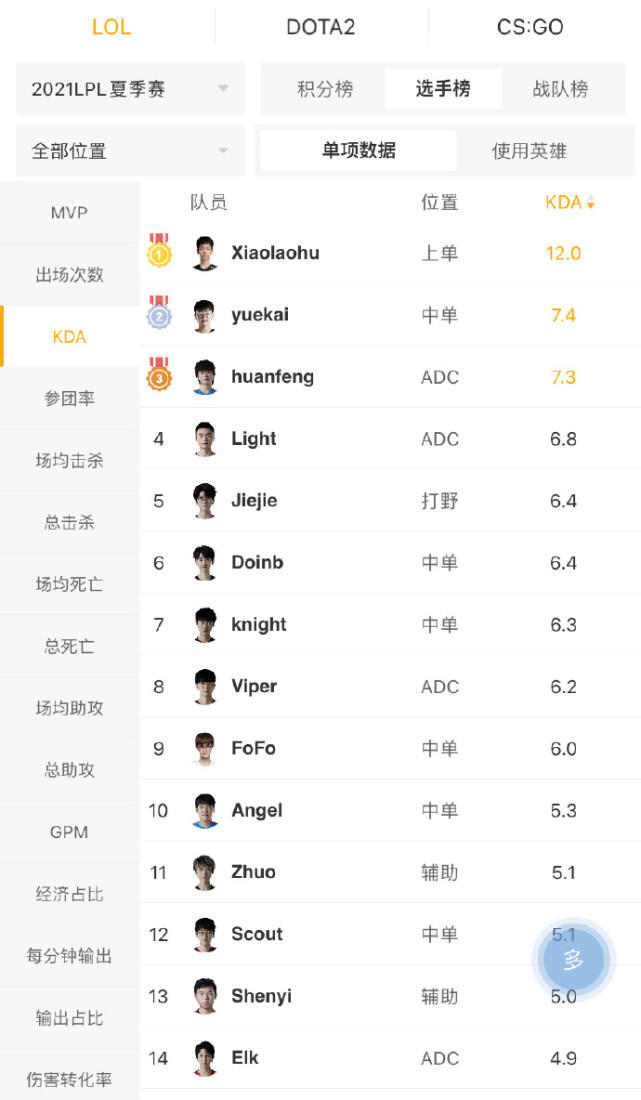The image size is (641, 1100).
Task: Select 单项数据 single stat view
Action: click(x=358, y=151)
